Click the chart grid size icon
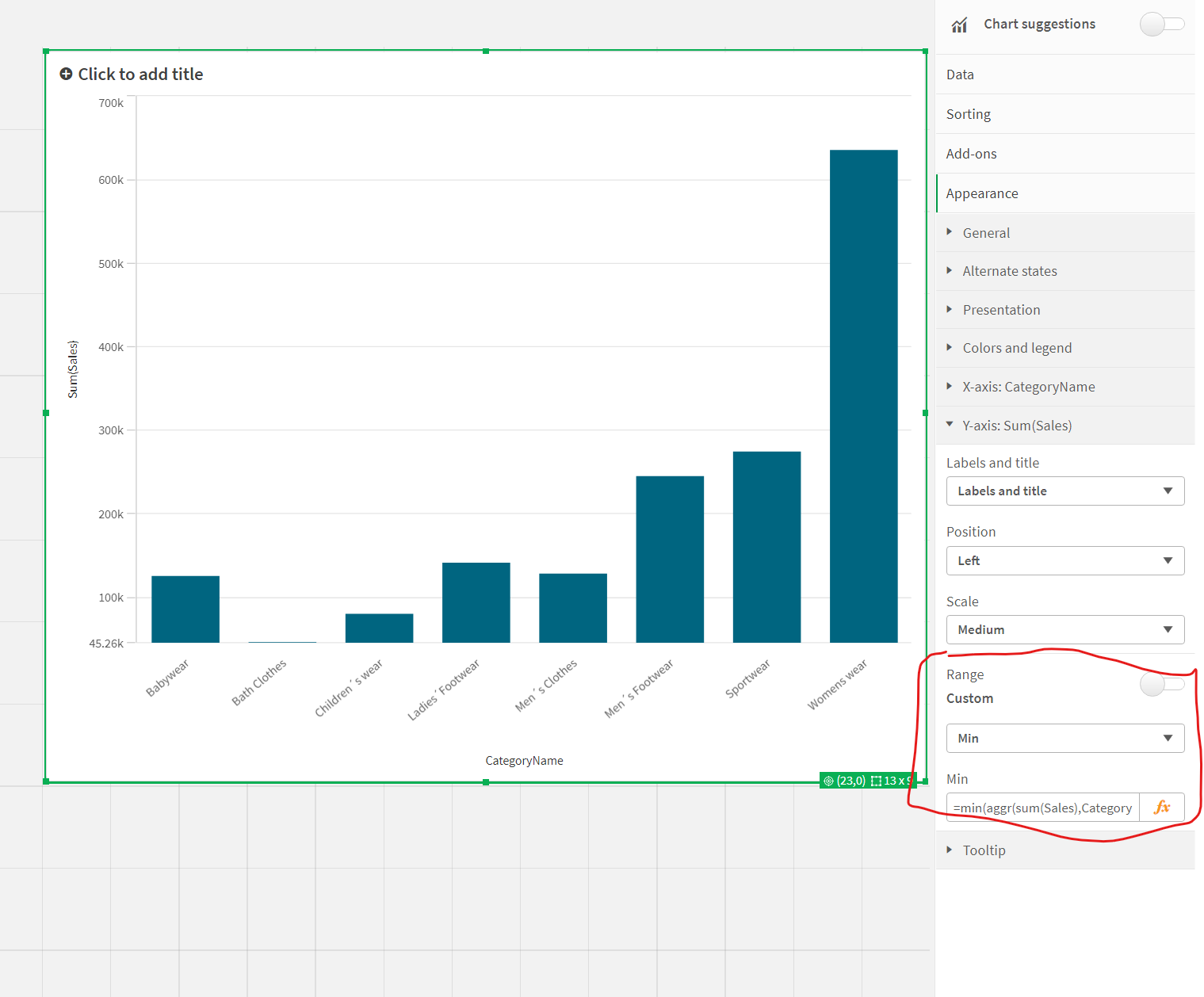This screenshot has width=1204, height=997. [x=876, y=781]
